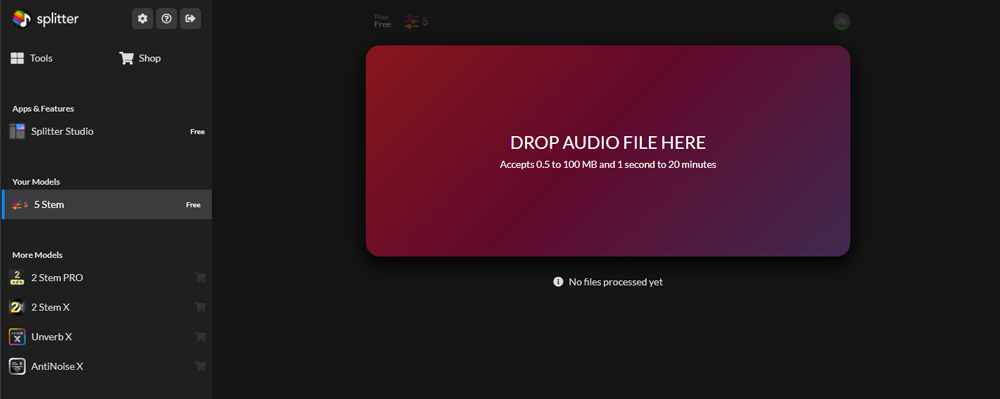Open the Tools section

[x=32, y=58]
